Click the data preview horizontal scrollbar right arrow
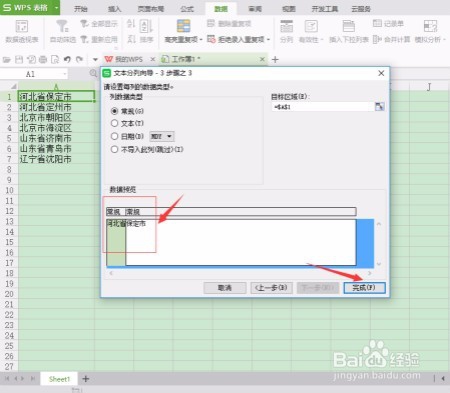450x393 pixels. coord(369,273)
